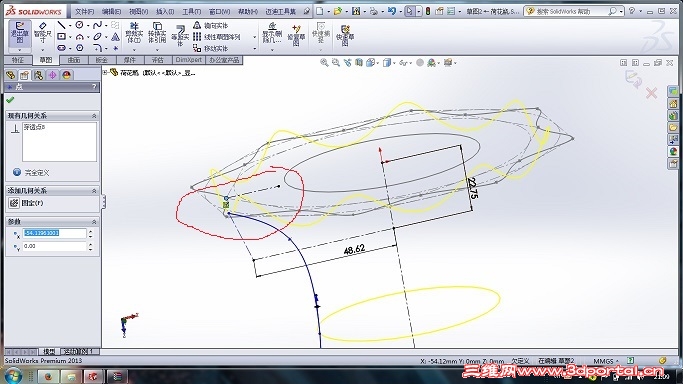Select the Line sketch tool
The width and height of the screenshot is (683, 384).
61,25
